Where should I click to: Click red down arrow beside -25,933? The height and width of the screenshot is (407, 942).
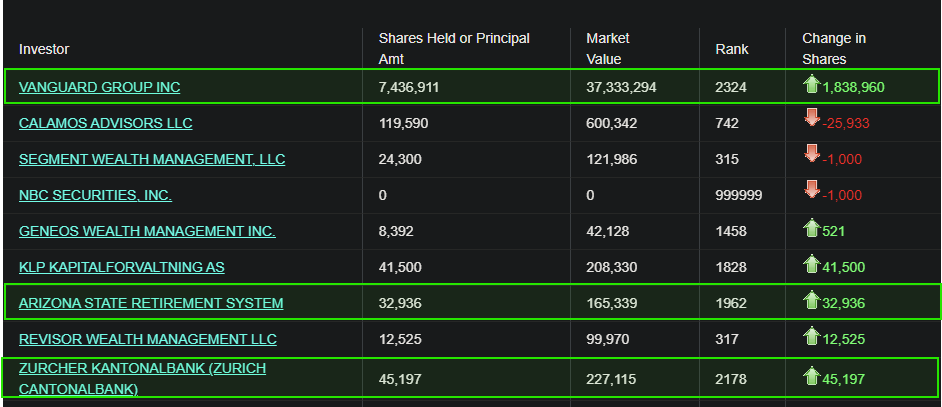pos(811,119)
